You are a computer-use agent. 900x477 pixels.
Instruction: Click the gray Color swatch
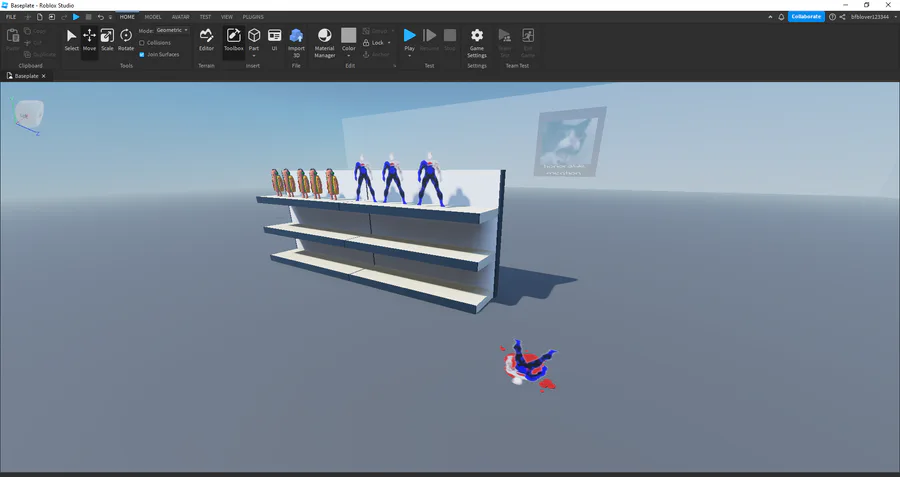point(348,36)
